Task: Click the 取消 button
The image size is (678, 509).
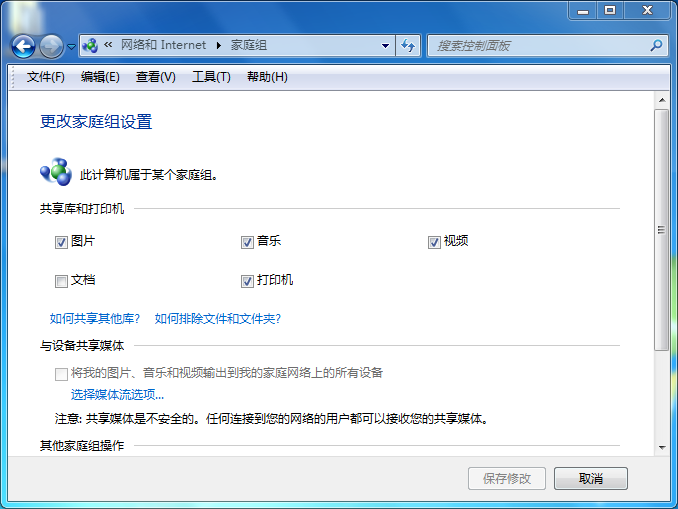Action: click(590, 478)
